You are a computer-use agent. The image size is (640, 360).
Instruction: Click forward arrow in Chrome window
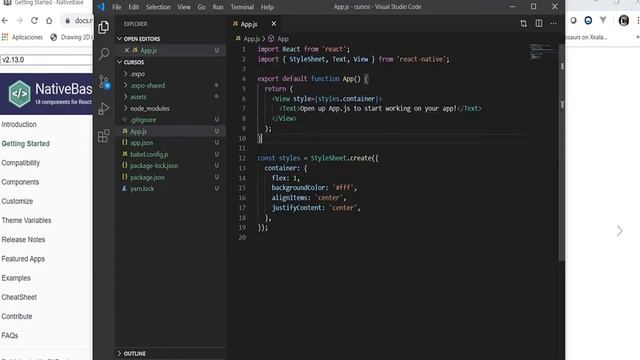(20, 20)
